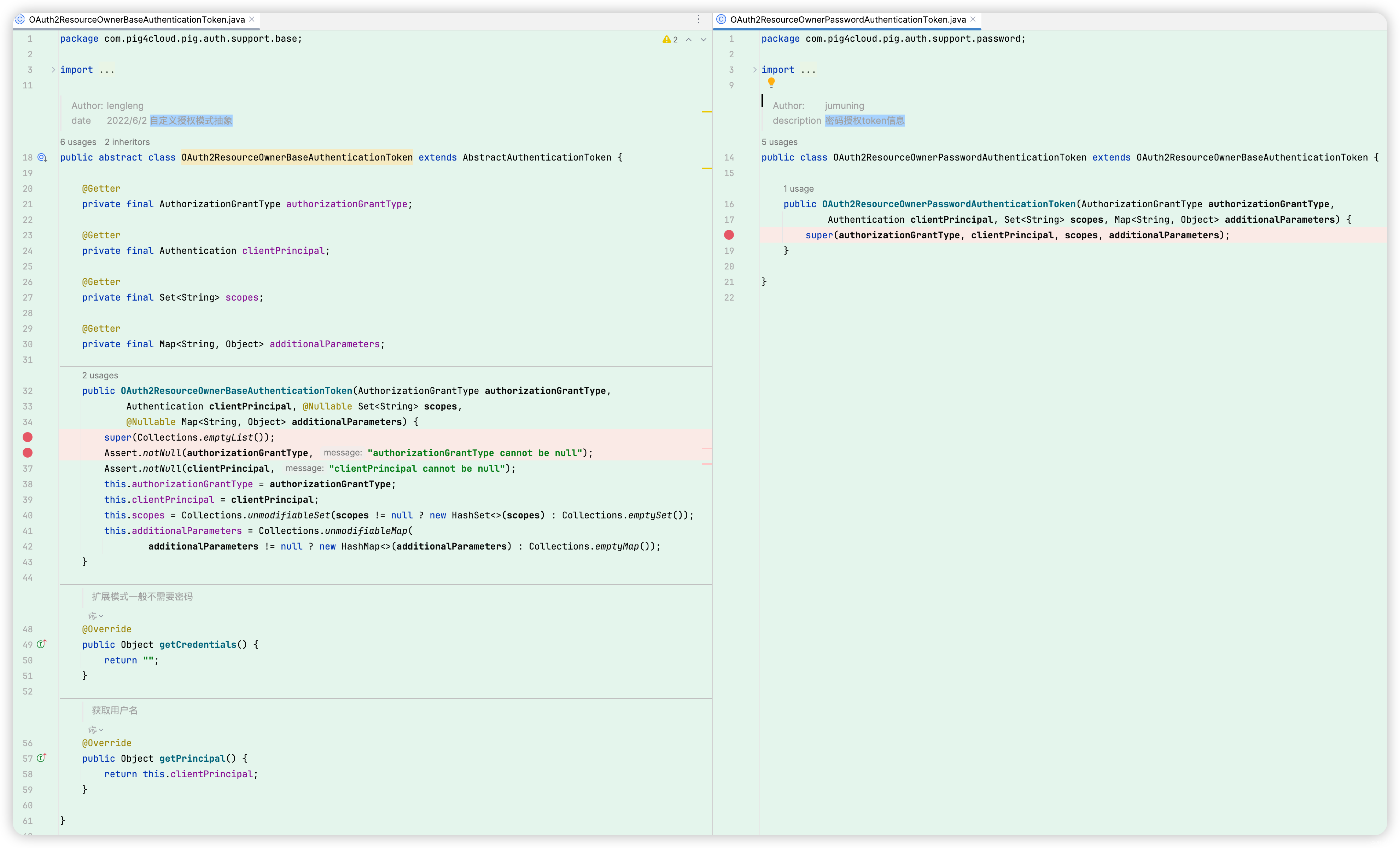Toggle breakpoint on right editor super call line
This screenshot has width=1400, height=848.
(x=729, y=235)
